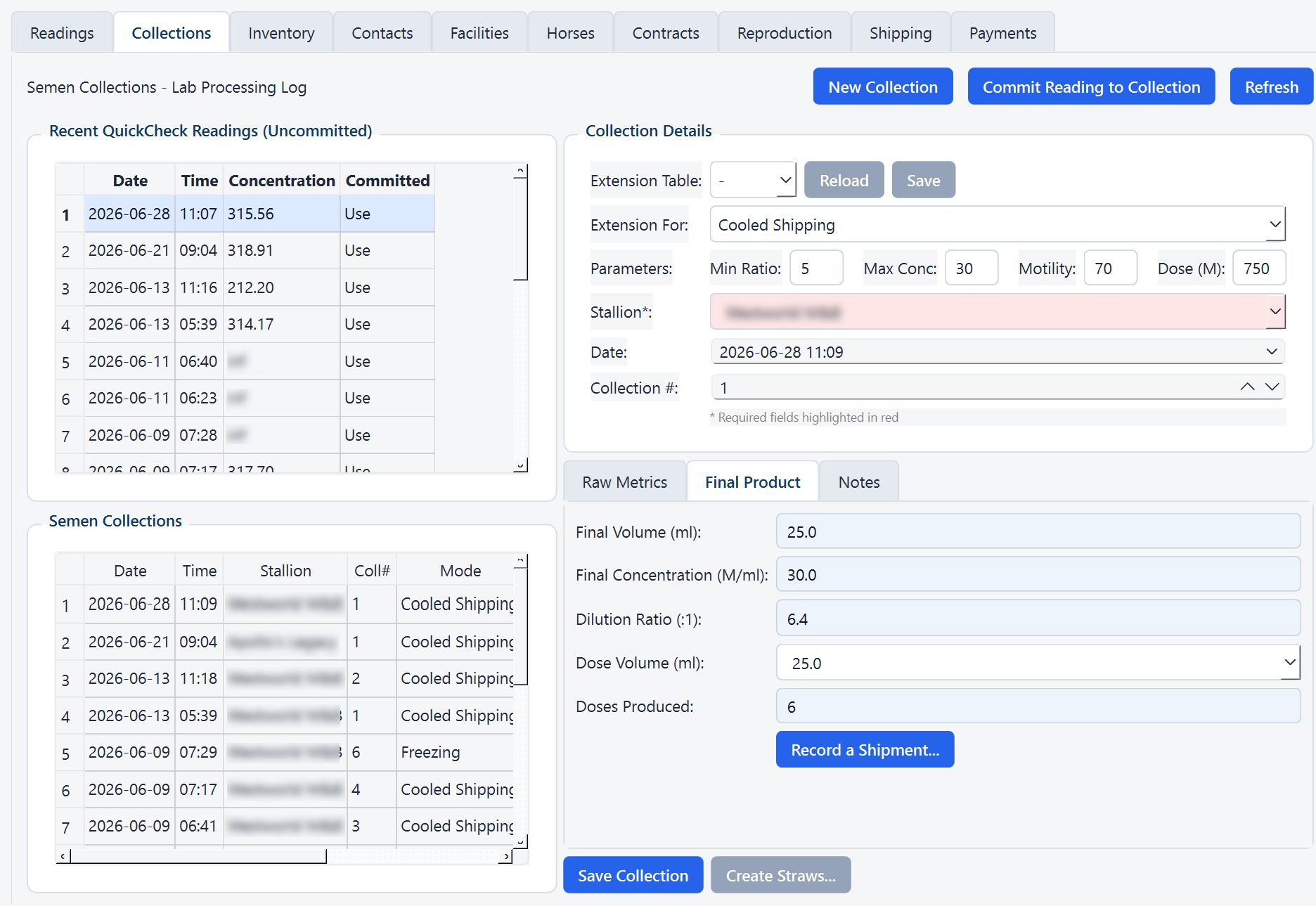Screen dimensions: 1316x906
Task: Select the Collections tab
Action: [x=172, y=33]
